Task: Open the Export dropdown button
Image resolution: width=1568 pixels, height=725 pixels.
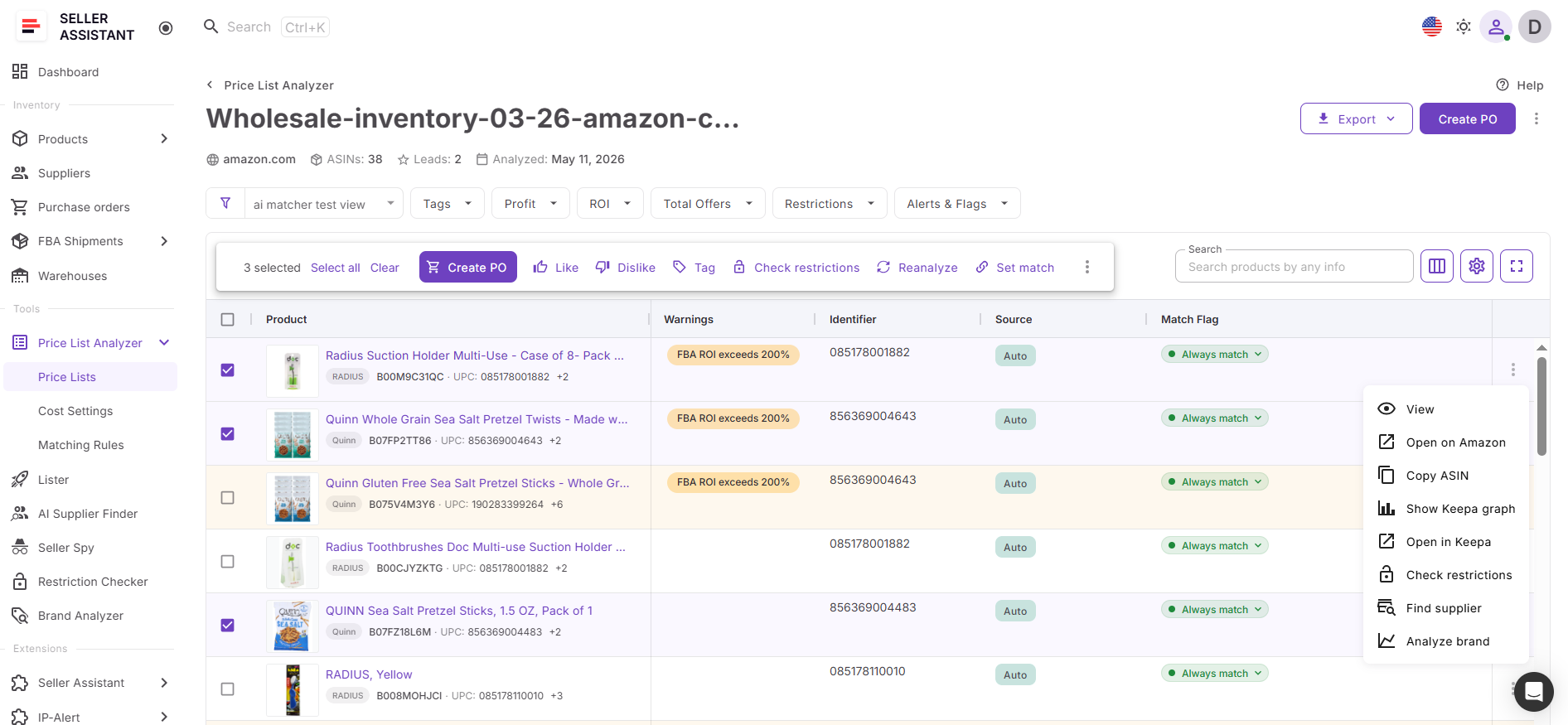Action: [x=1357, y=118]
